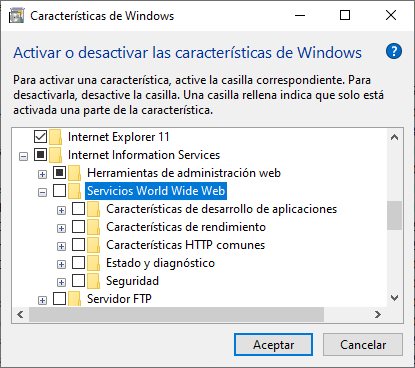Select the Servicios World Wide Web item
This screenshot has height=368, width=415.
tap(156, 191)
